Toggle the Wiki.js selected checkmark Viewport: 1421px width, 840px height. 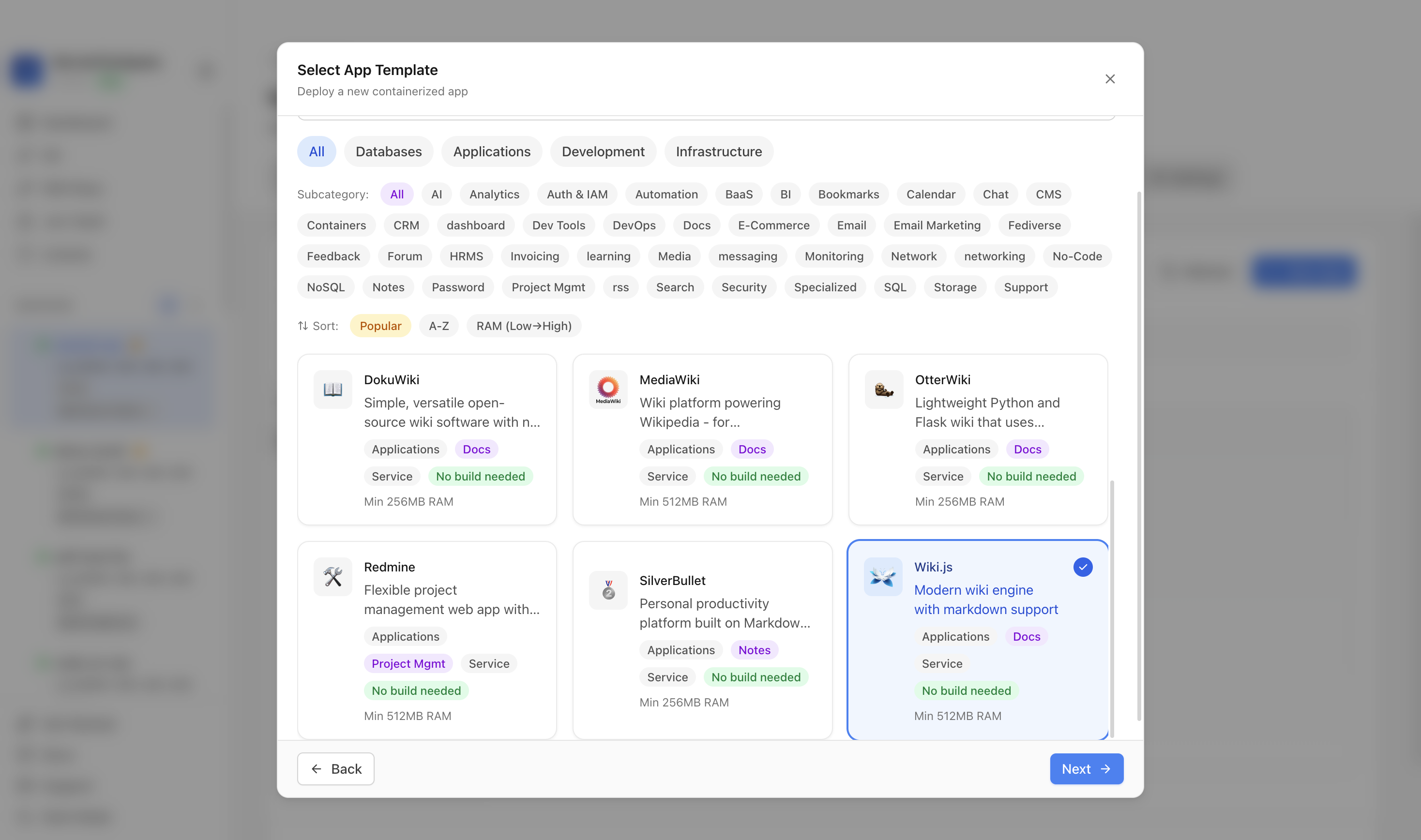coord(1083,567)
